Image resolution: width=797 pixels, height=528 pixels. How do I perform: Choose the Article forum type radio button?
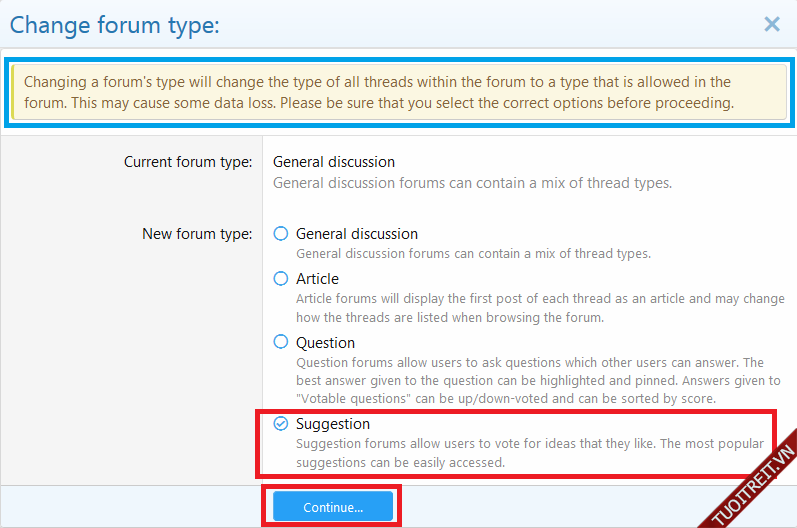pos(281,279)
